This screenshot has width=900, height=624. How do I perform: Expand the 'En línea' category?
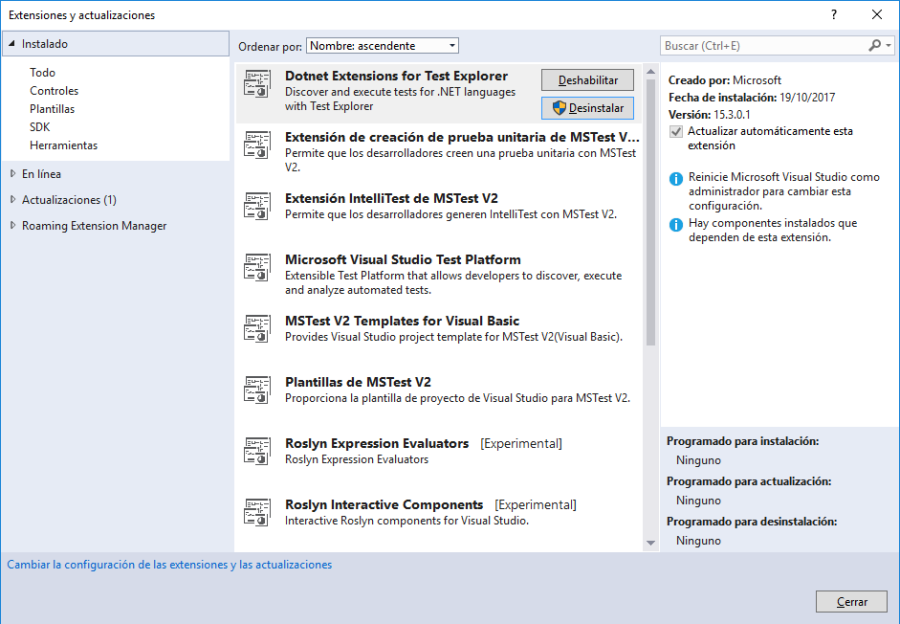pyautogui.click(x=13, y=174)
